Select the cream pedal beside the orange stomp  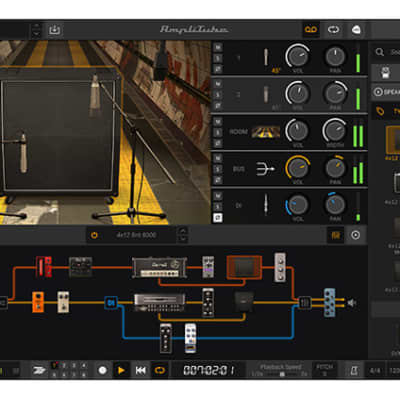coord(63,302)
